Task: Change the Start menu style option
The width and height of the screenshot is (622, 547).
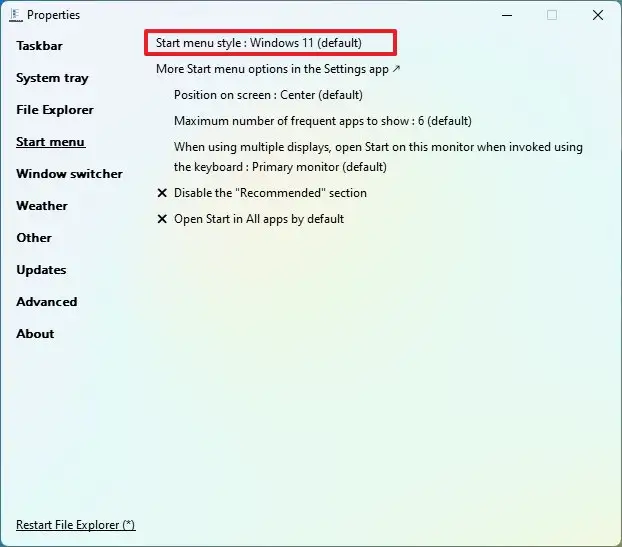Action: (x=258, y=43)
